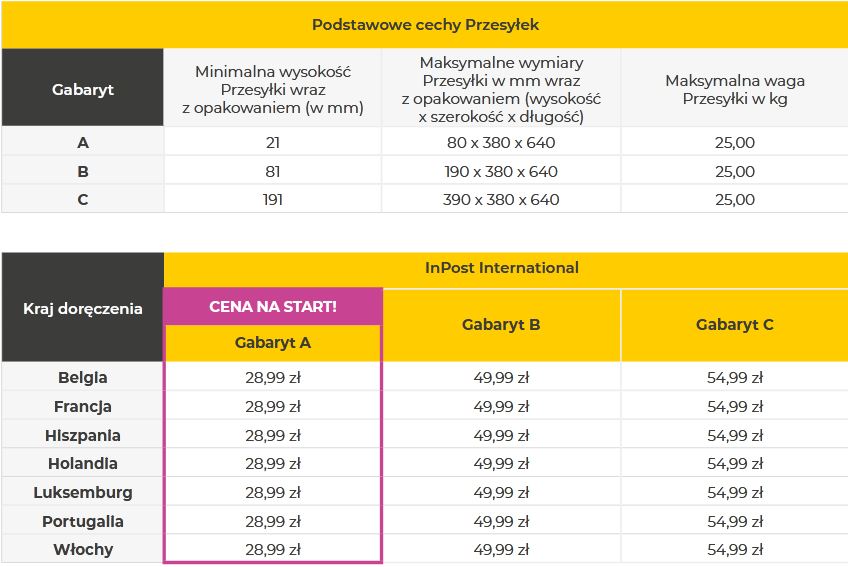848x567 pixels.
Task: Select the minimum height value 191
Action: tap(273, 199)
